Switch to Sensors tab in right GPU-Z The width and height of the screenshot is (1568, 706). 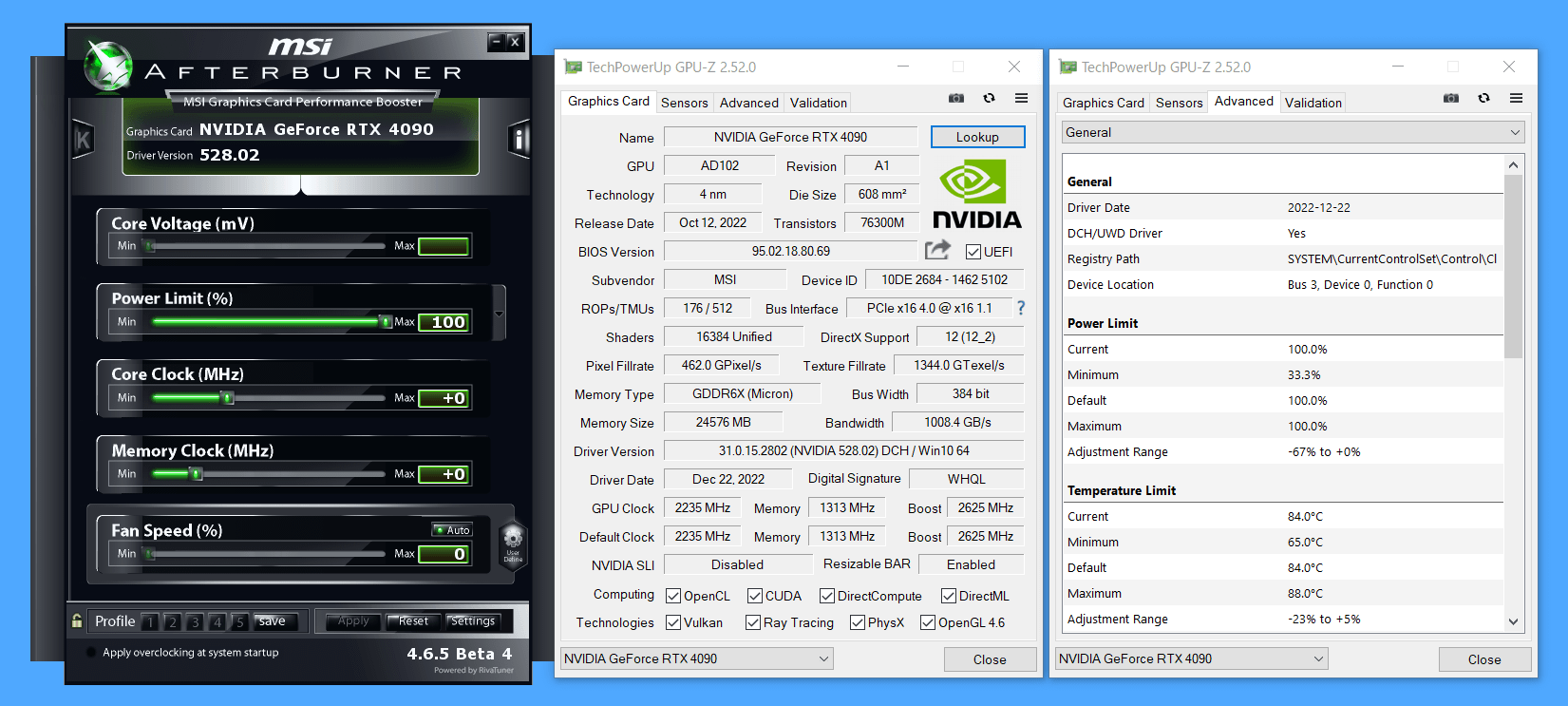(1180, 103)
